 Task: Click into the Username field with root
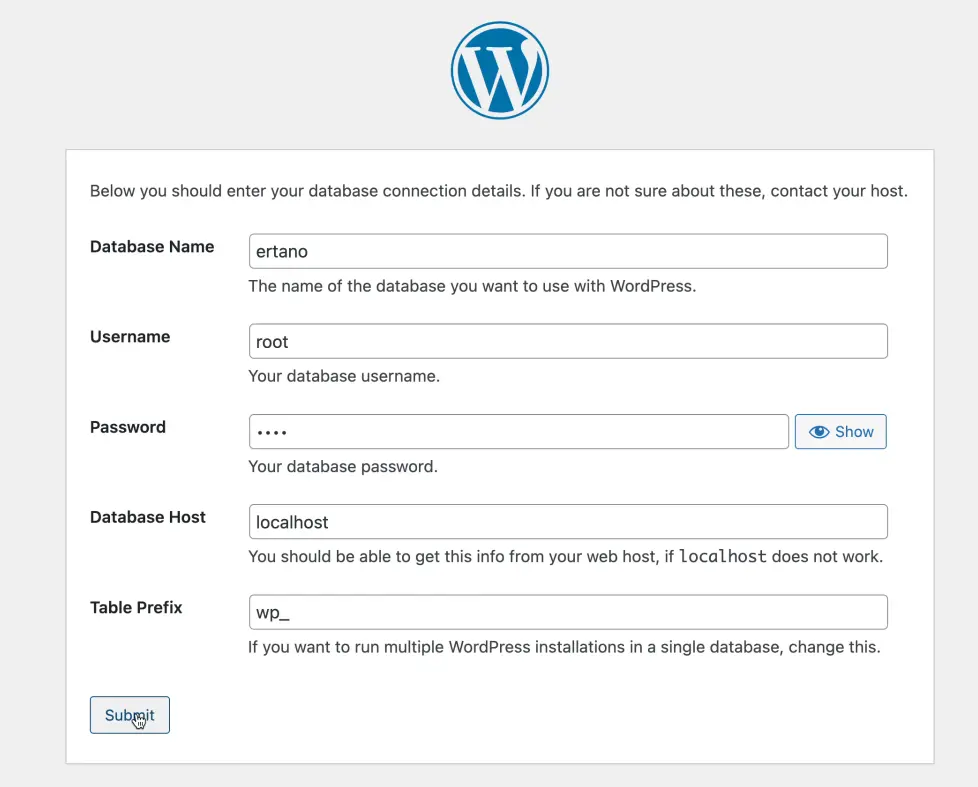pyautogui.click(x=567, y=342)
